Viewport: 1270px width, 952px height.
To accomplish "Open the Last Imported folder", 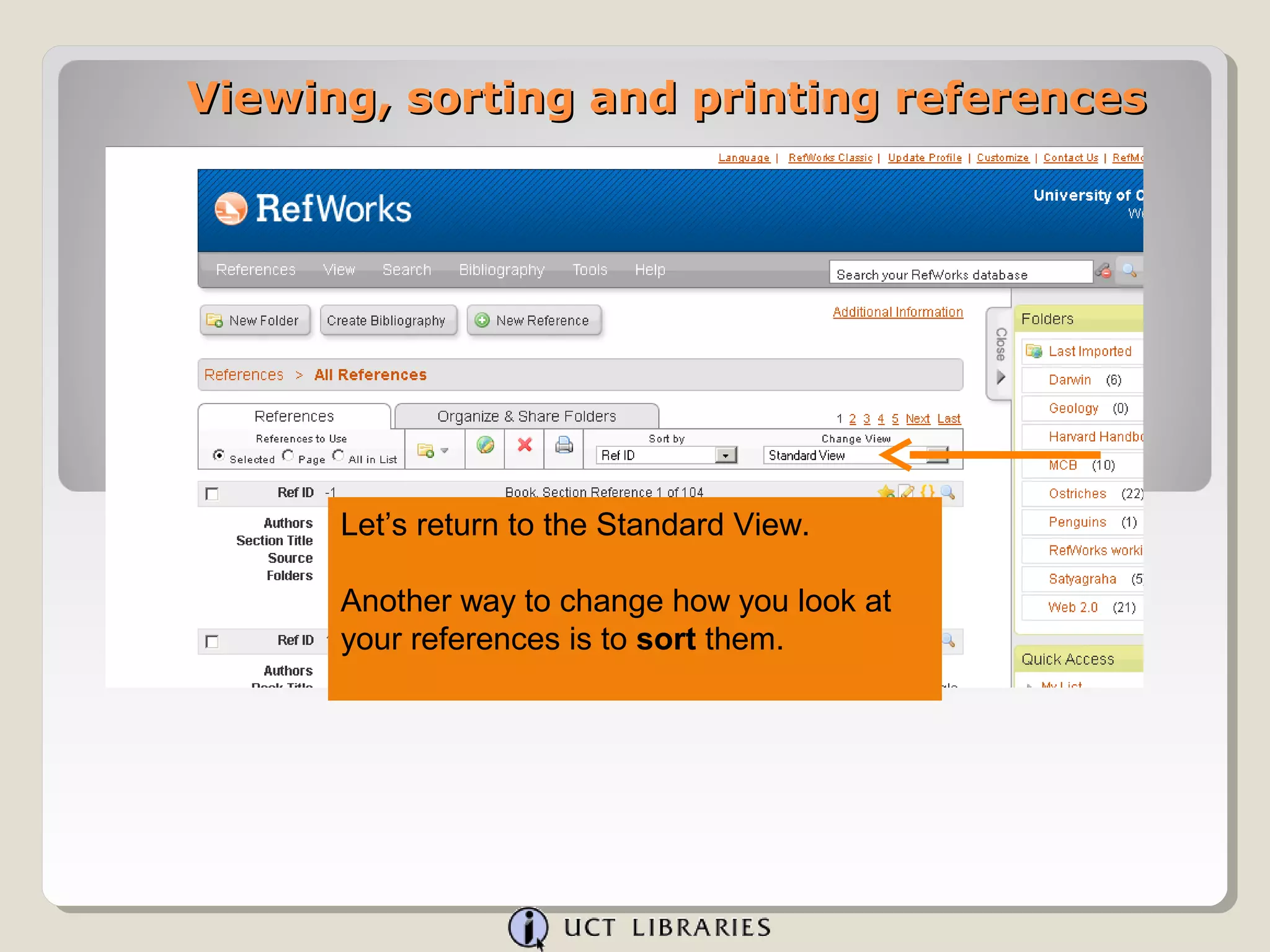I will [x=1090, y=351].
